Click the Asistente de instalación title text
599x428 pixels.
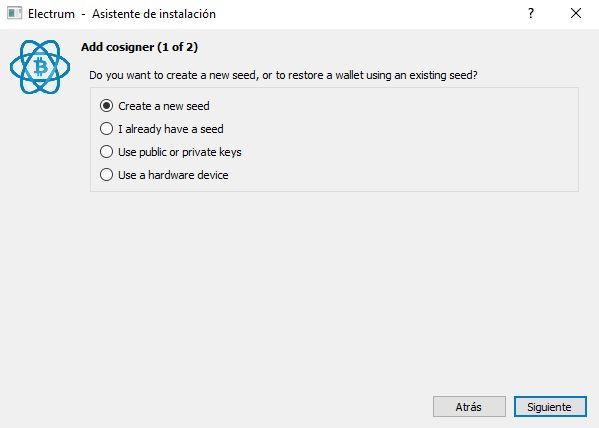coord(154,14)
